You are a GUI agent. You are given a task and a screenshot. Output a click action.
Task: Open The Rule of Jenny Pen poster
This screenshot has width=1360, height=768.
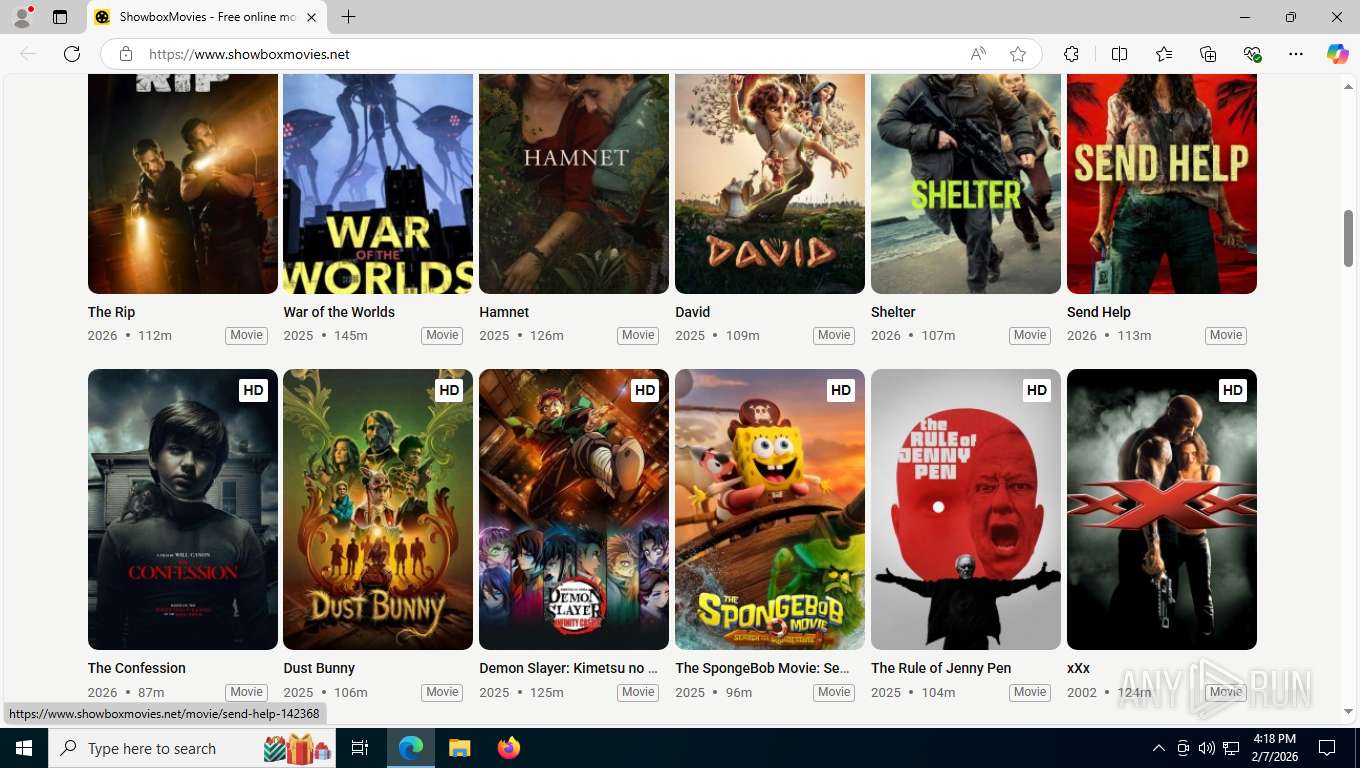click(x=966, y=509)
